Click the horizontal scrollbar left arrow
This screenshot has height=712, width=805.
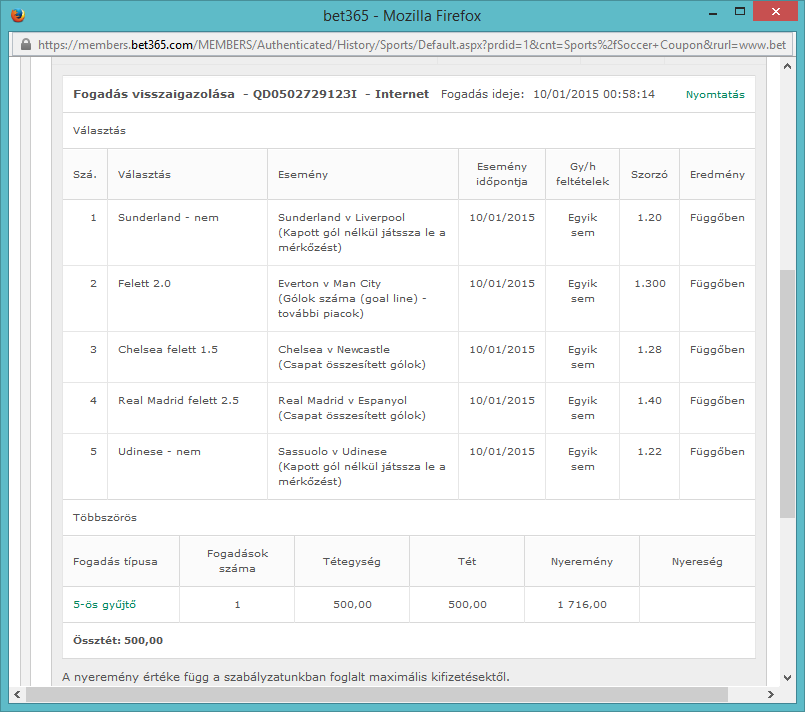[17, 695]
